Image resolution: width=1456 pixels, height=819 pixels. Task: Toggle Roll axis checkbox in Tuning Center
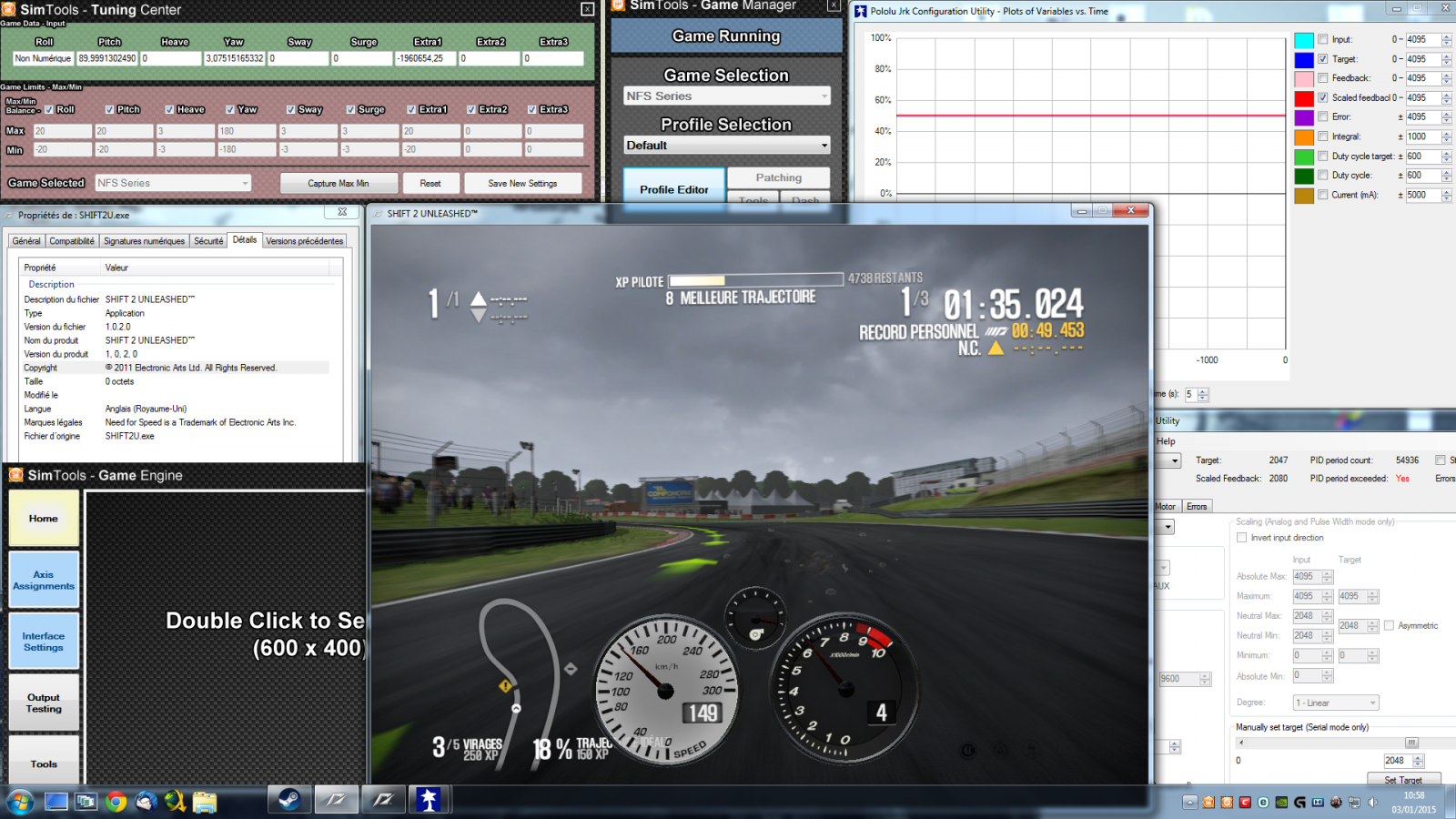[x=49, y=109]
